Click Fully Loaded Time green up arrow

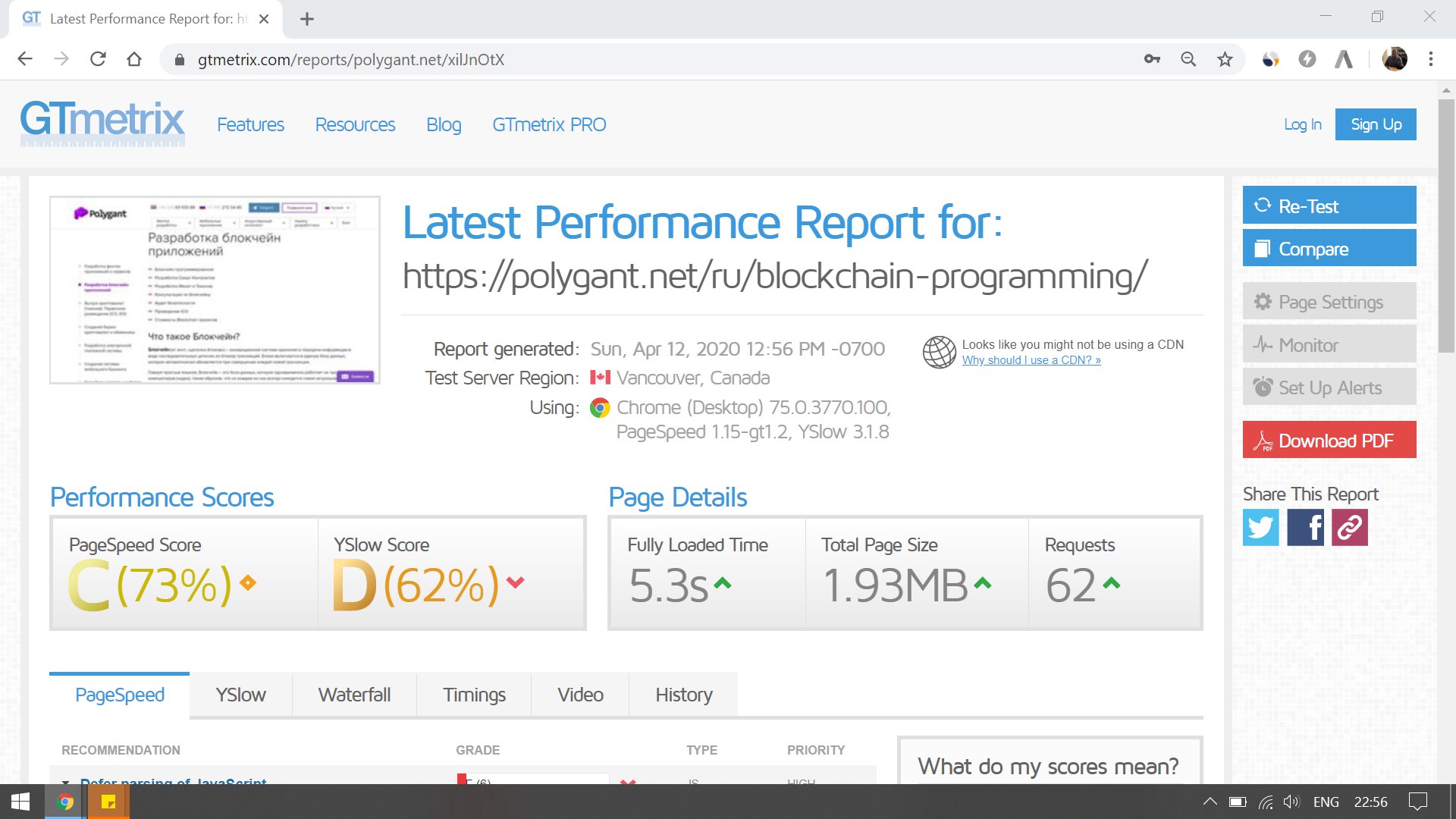pyautogui.click(x=723, y=582)
